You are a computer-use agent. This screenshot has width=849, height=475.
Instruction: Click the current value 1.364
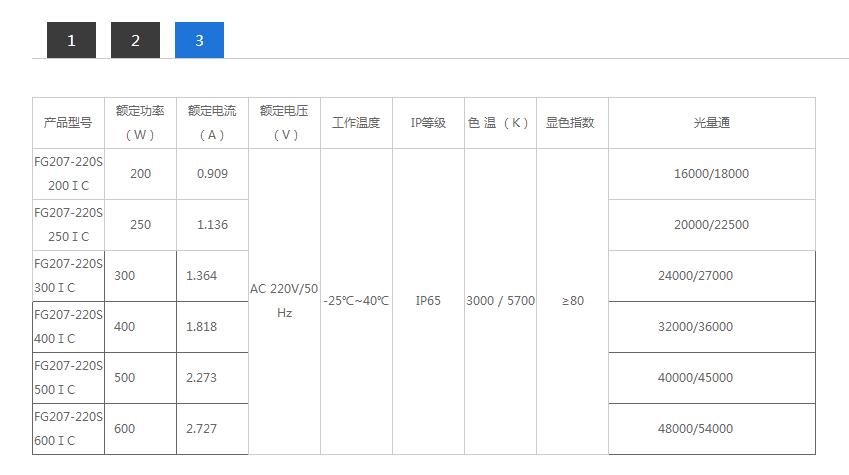(x=201, y=276)
